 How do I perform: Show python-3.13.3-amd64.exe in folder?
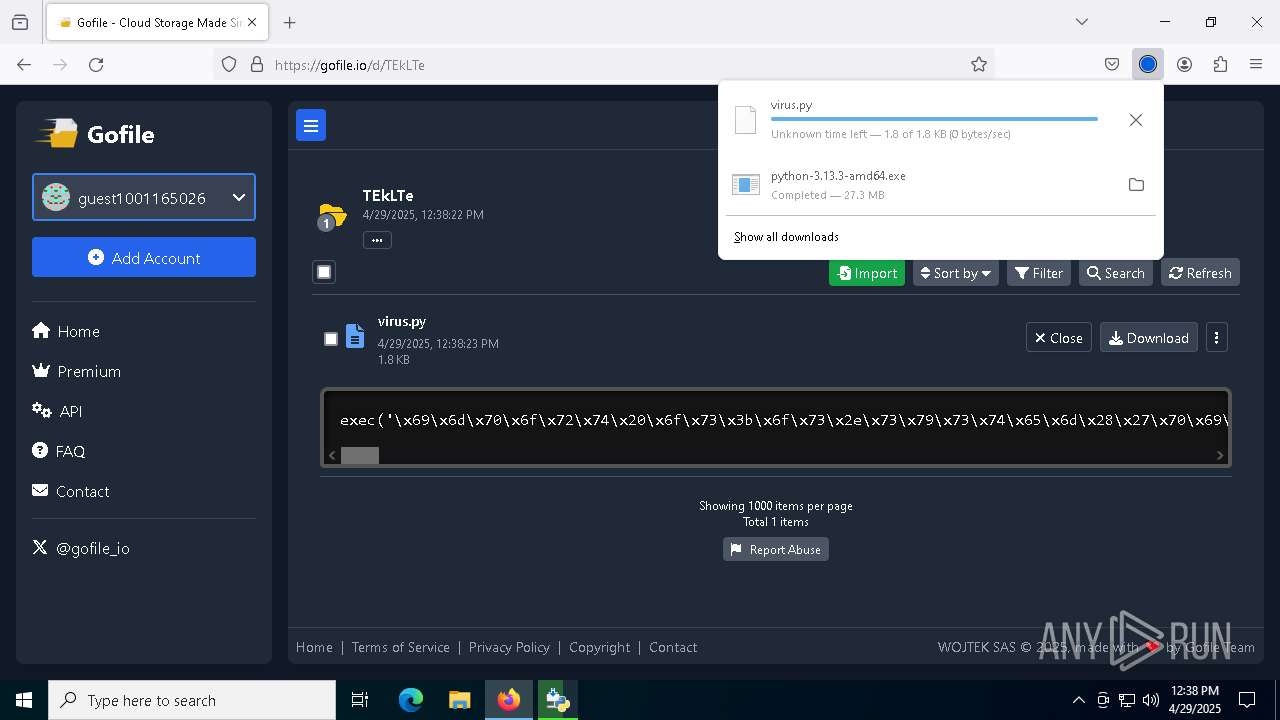tap(1136, 184)
